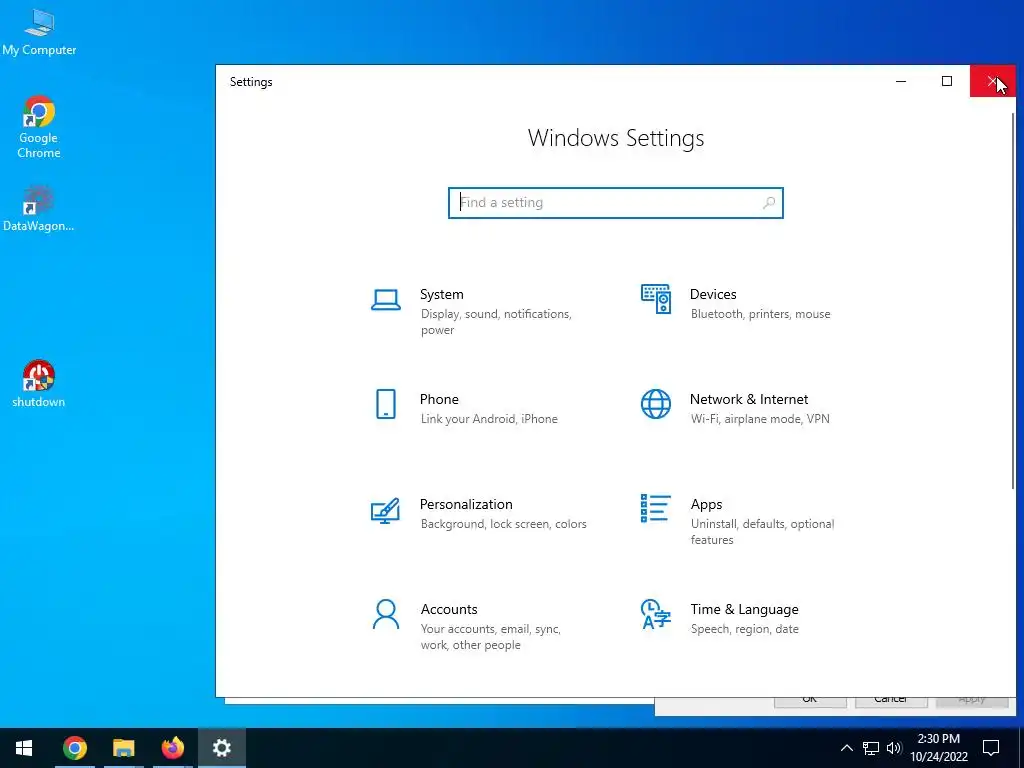1024x768 pixels.
Task: Open the volume speaker tray icon
Action: (x=894, y=748)
